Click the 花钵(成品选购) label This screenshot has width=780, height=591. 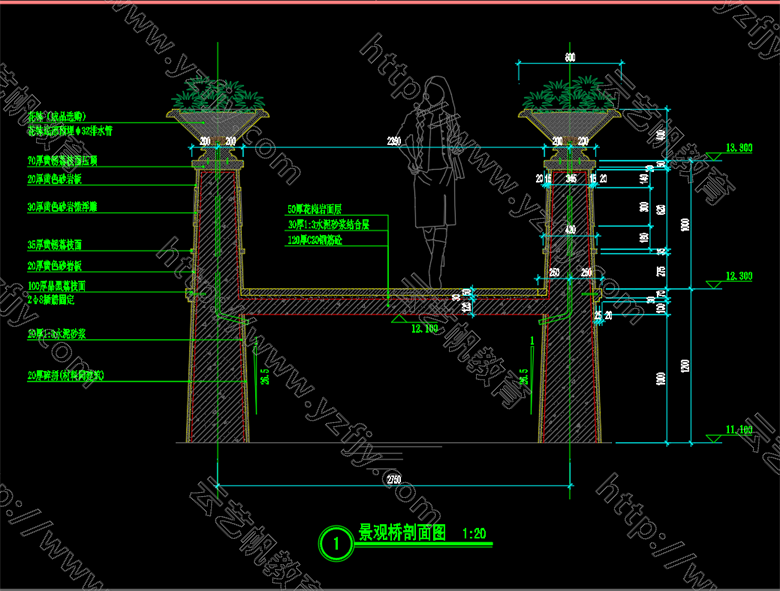click(57, 116)
